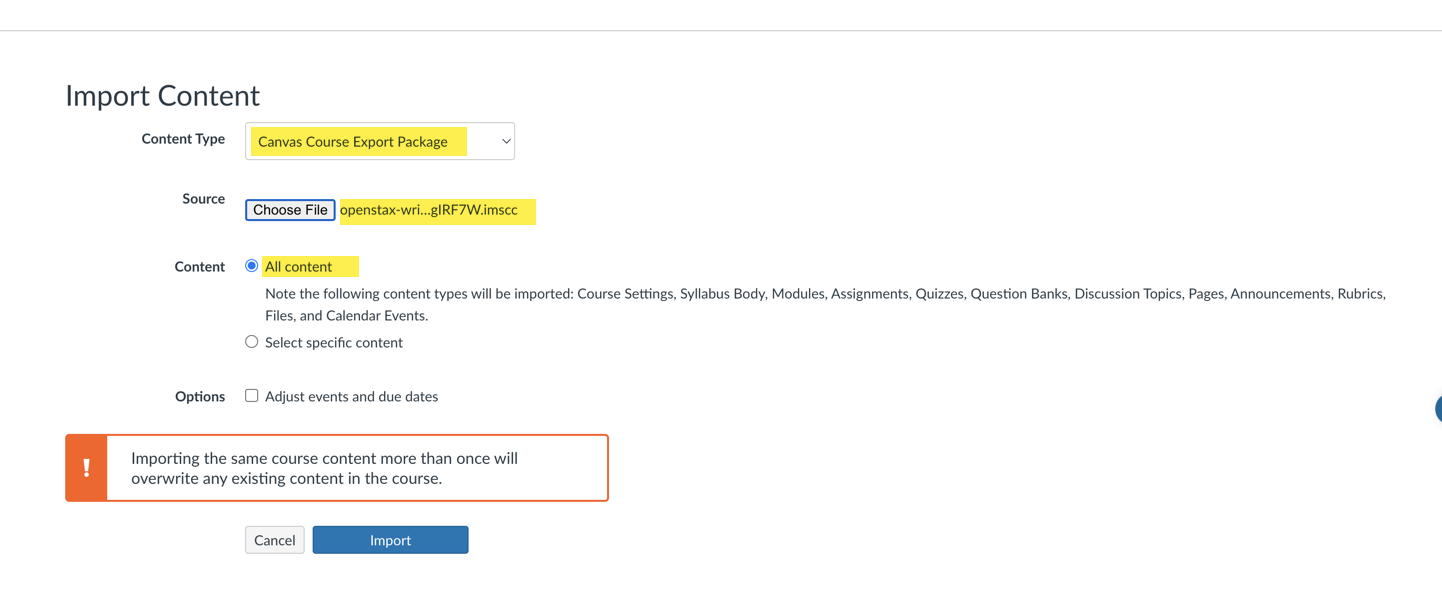Click the Choose File button
Image resolution: width=1442 pixels, height=614 pixels.
point(290,209)
